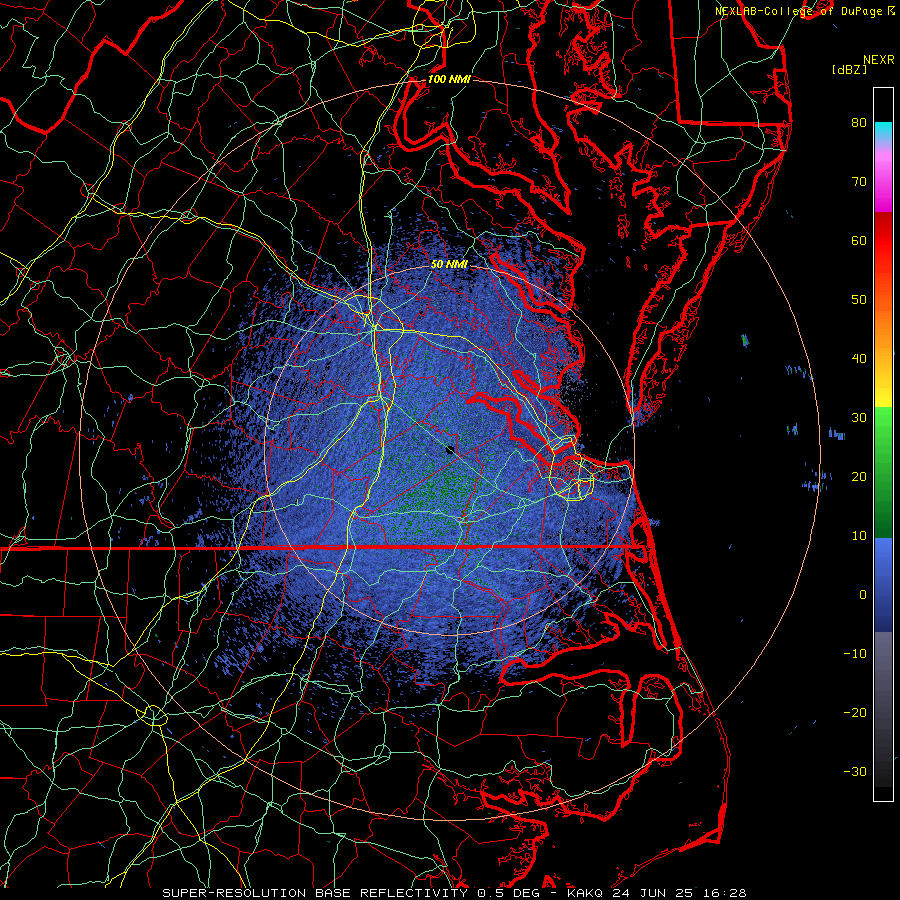Click the 16:28 timestamp text

[723, 893]
